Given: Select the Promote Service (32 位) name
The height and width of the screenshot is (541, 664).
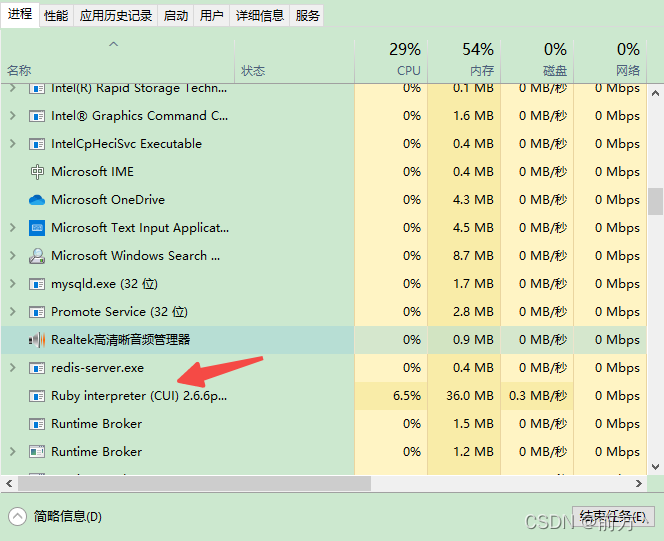Looking at the screenshot, I should click(119, 312).
